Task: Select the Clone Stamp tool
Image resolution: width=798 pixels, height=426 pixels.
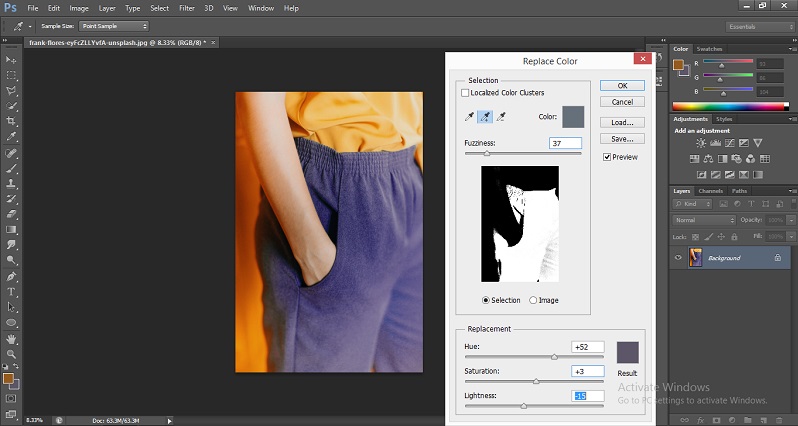Action: [x=11, y=183]
